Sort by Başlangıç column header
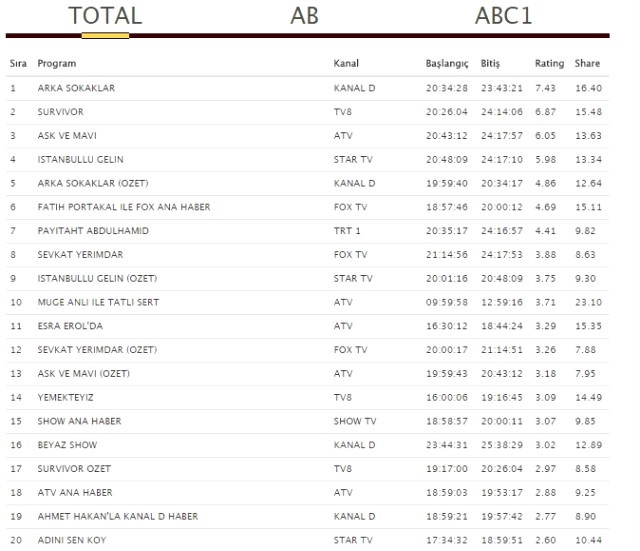Viewport: 640px width, 551px height. 447,63
